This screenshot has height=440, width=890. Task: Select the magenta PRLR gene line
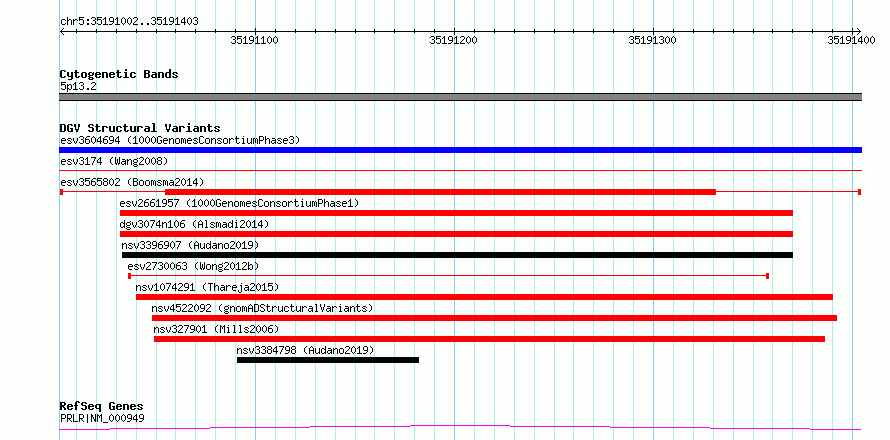[x=460, y=428]
